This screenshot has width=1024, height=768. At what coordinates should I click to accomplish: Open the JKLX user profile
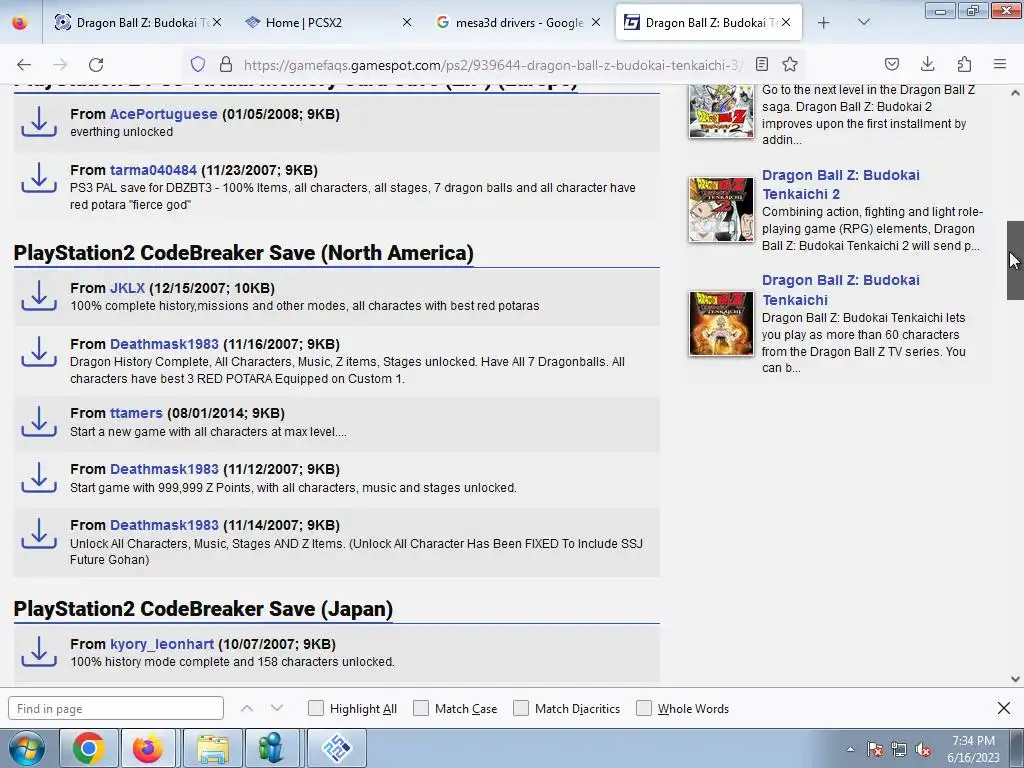[127, 288]
